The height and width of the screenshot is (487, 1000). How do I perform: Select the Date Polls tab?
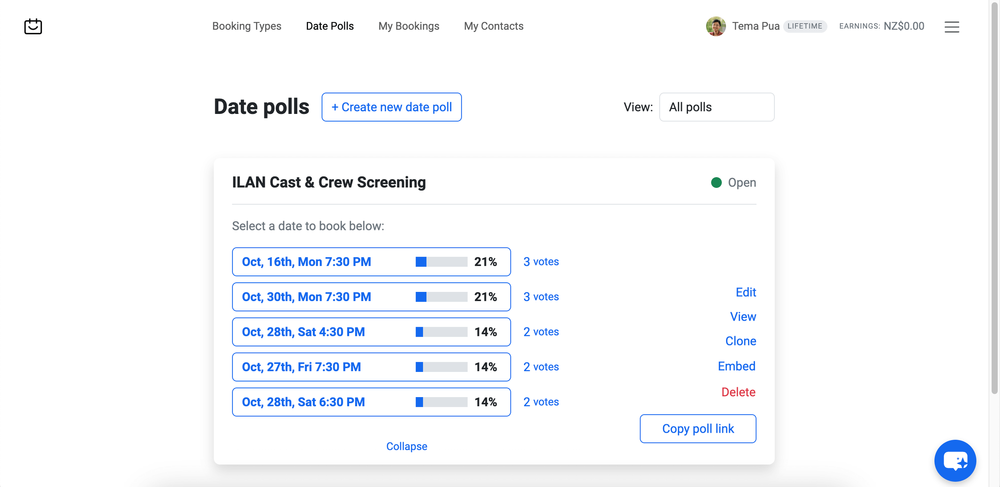(330, 26)
